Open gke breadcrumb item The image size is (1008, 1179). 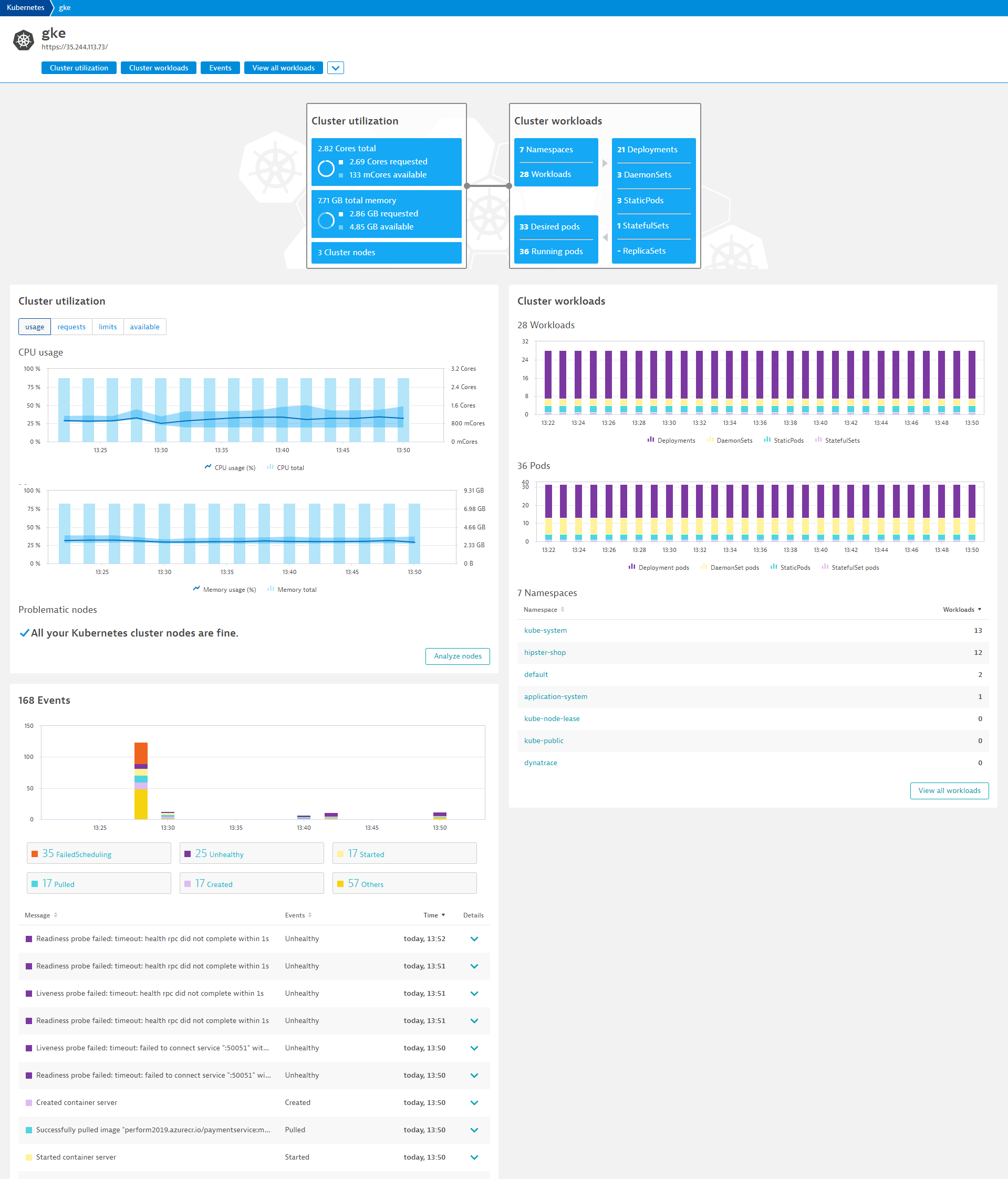(65, 7)
